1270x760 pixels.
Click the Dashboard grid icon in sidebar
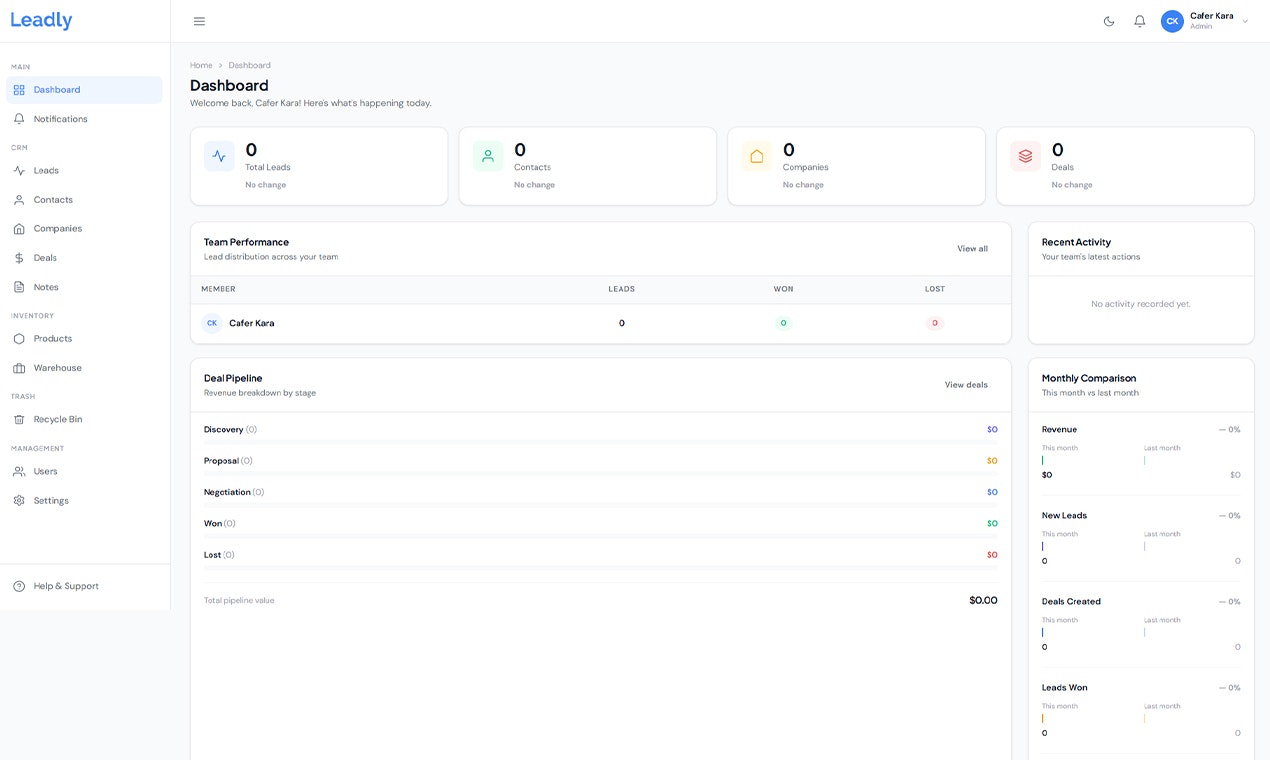(x=19, y=90)
